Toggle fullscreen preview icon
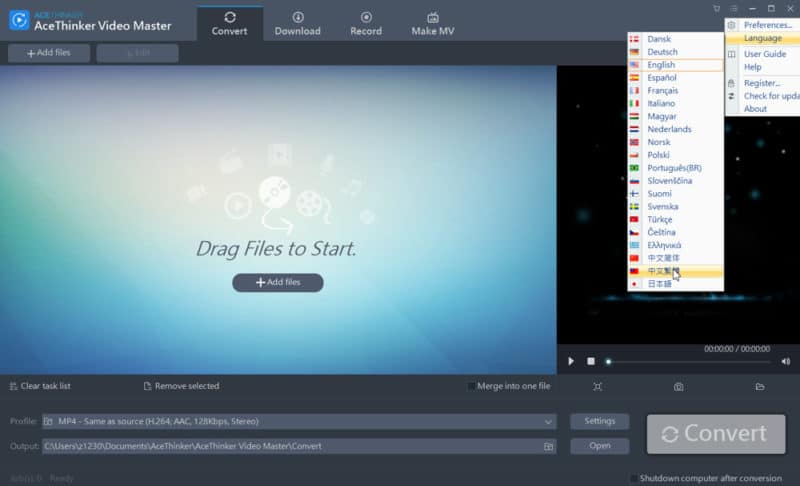800x486 pixels. 597,387
